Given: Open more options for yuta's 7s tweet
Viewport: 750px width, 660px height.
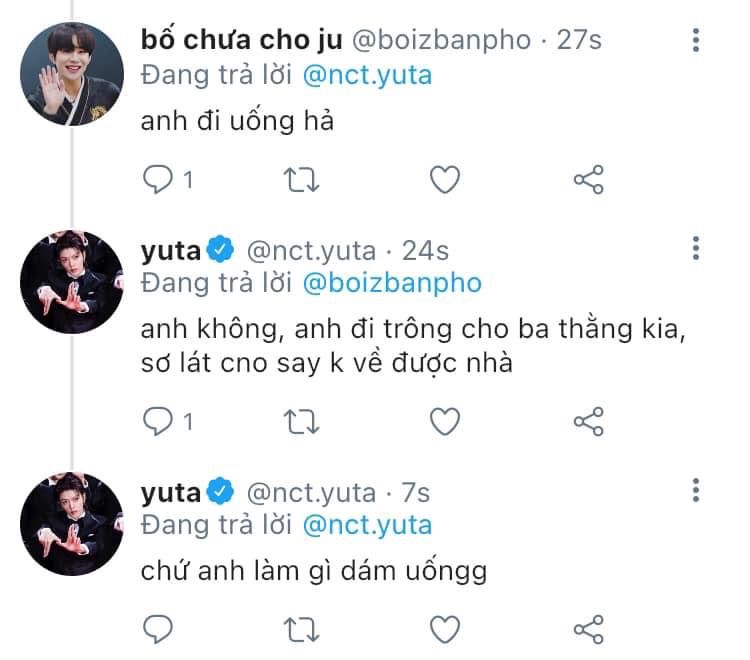Looking at the screenshot, I should 696,490.
